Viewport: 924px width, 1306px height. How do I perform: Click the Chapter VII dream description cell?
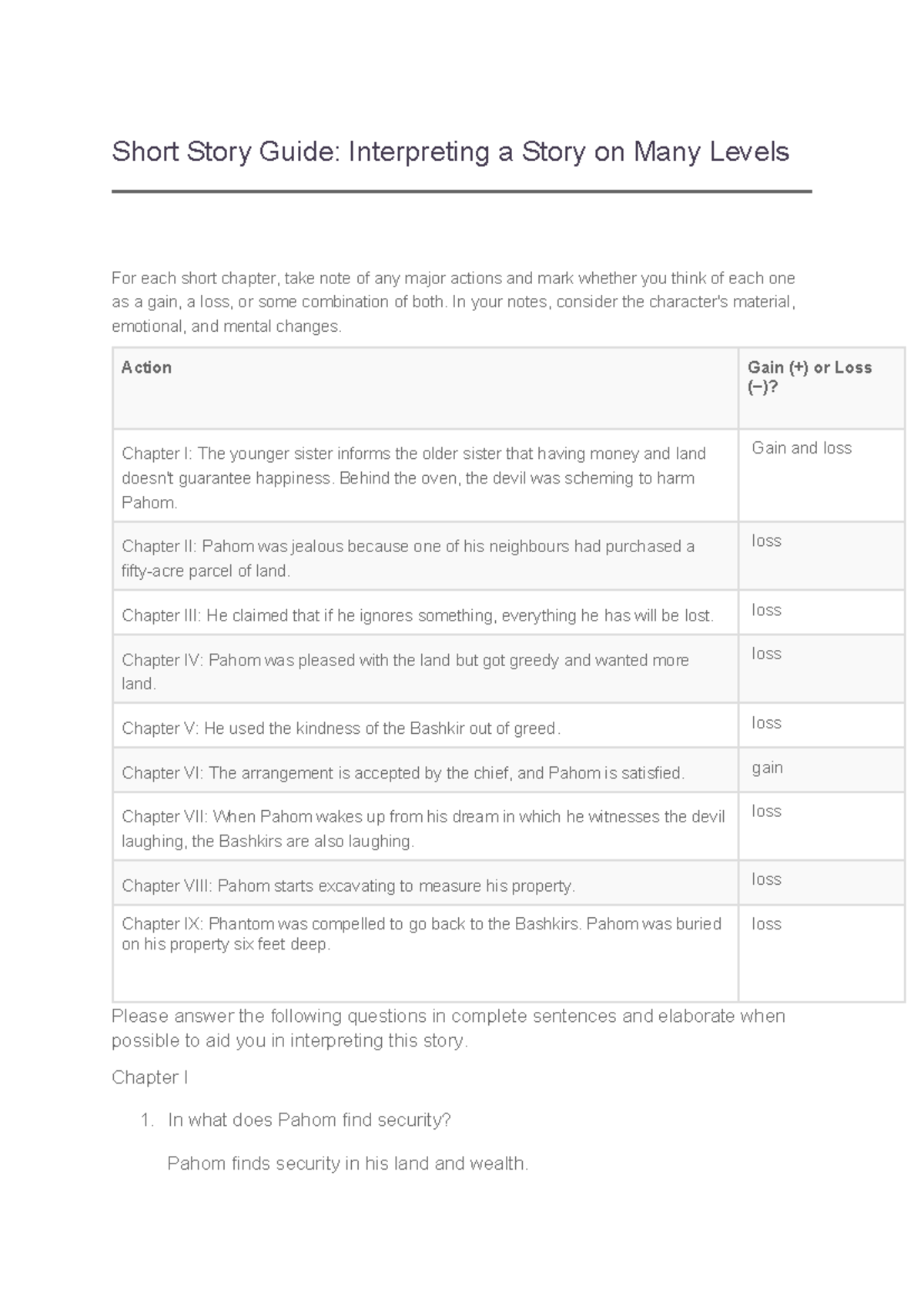point(423,829)
